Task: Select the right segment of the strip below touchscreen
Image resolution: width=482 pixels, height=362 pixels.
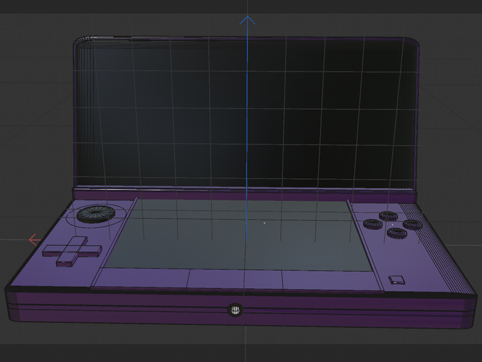Action: coord(332,281)
